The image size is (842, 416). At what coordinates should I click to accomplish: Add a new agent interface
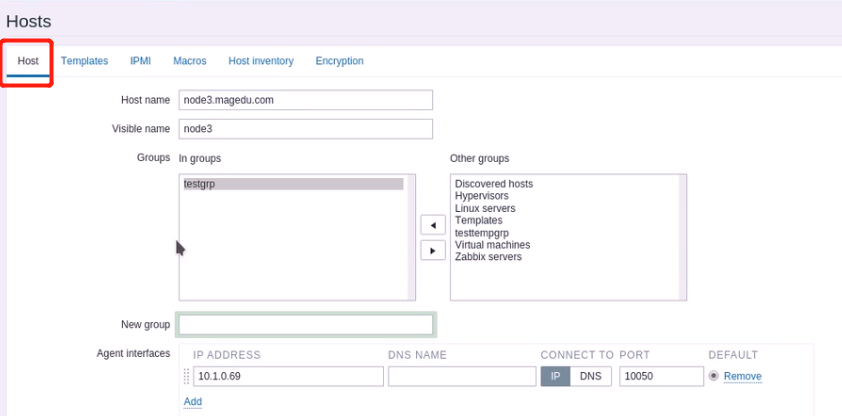click(x=193, y=402)
